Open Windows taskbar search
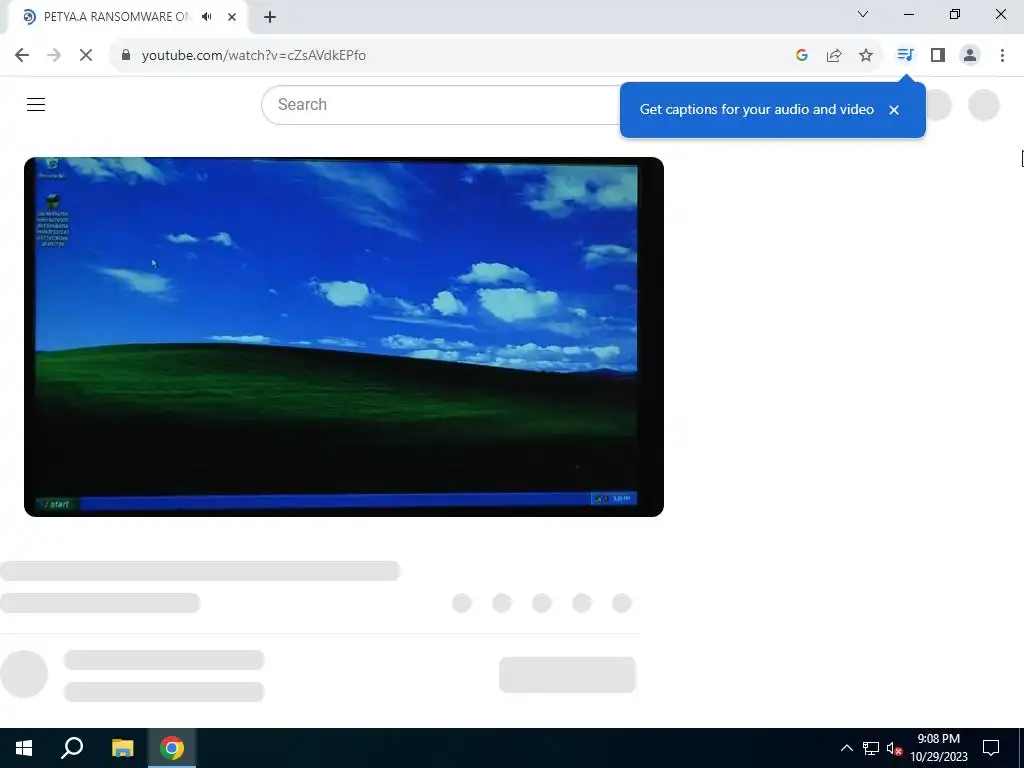Screen dimensions: 1024x768 tap(72, 748)
